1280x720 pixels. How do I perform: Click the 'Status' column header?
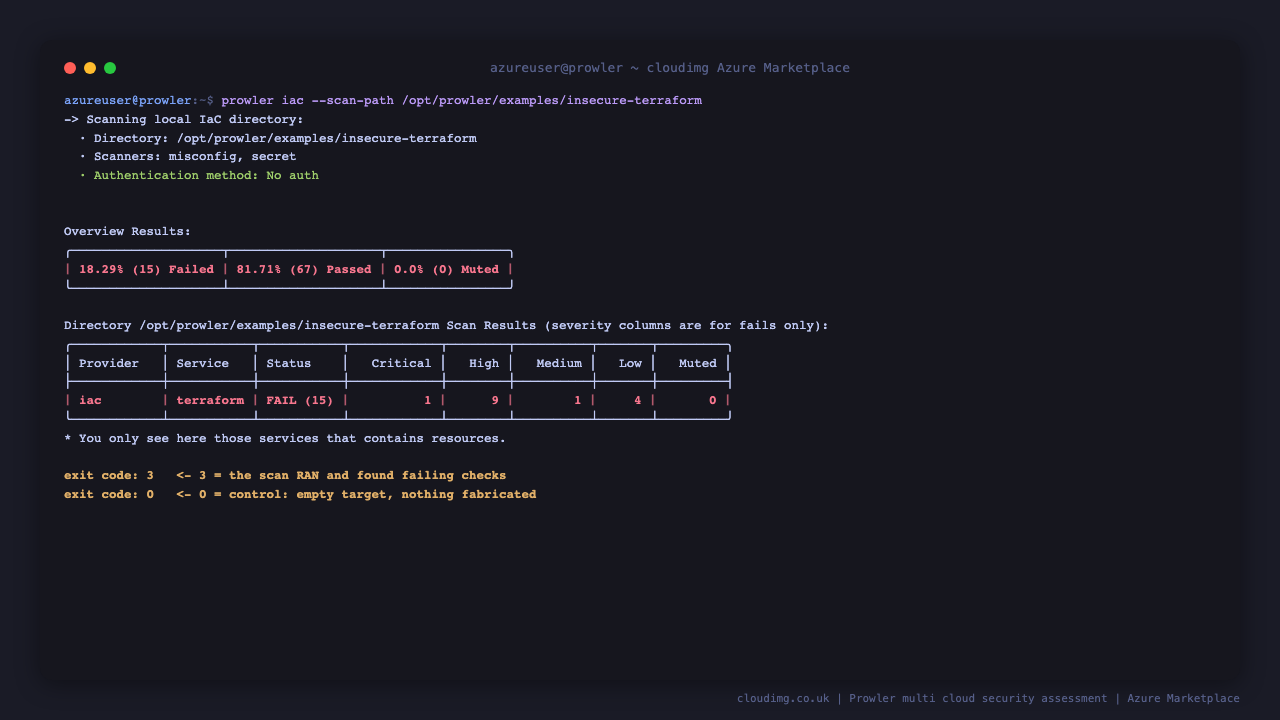[289, 364]
